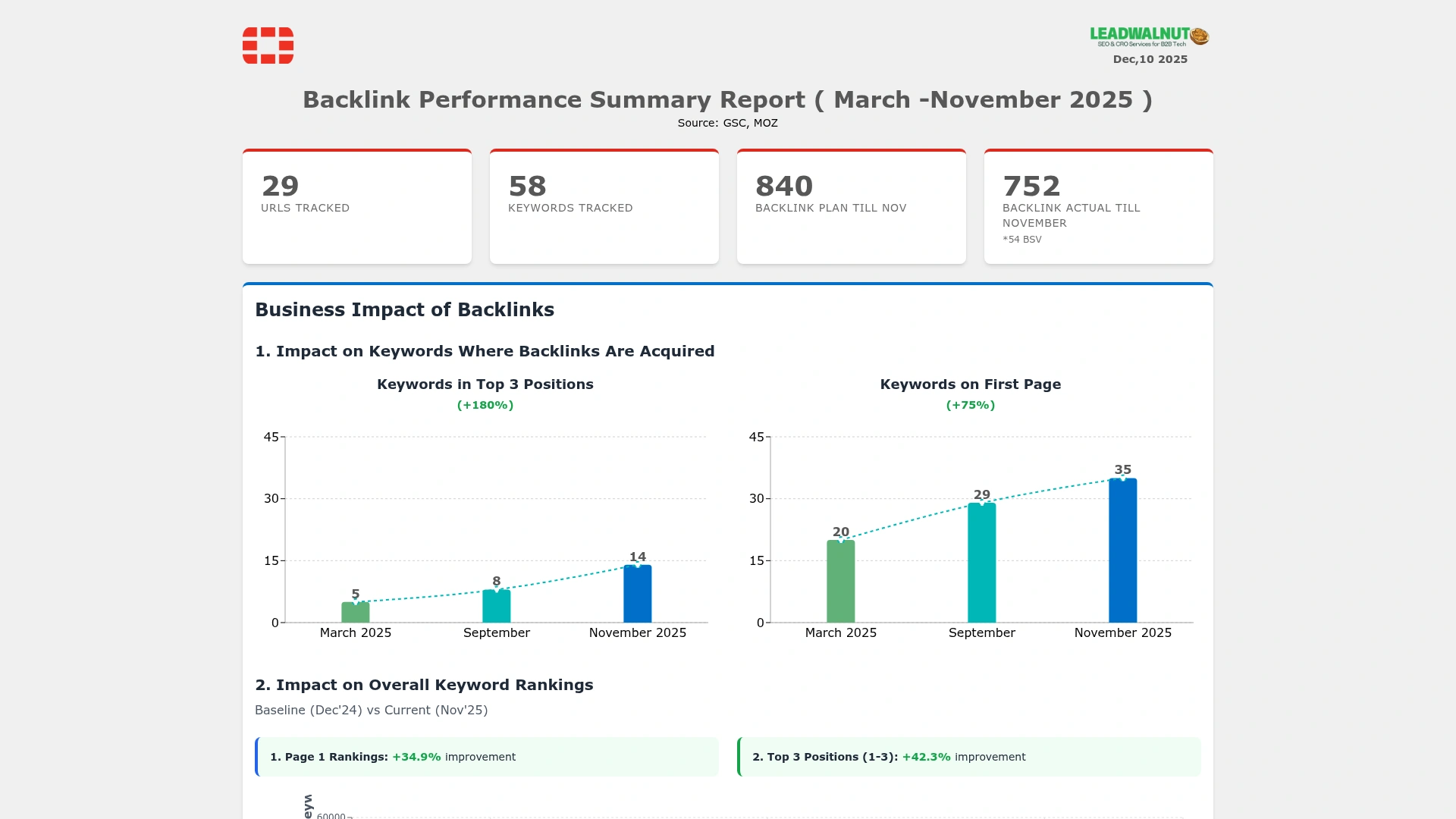
Task: Select the URLs Tracked card
Action: (x=357, y=207)
